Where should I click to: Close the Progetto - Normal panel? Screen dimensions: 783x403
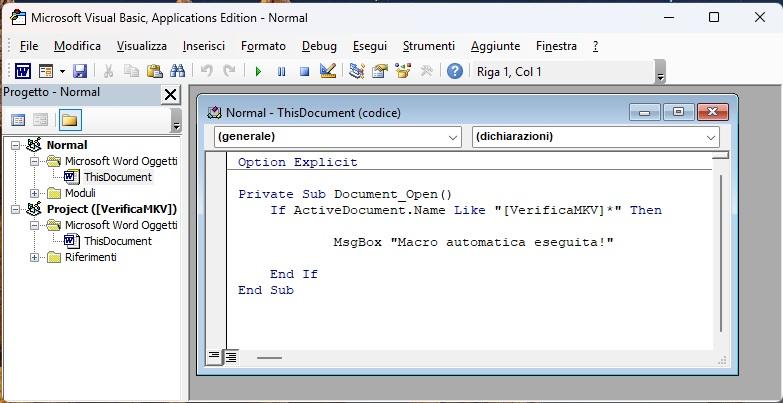click(x=170, y=94)
